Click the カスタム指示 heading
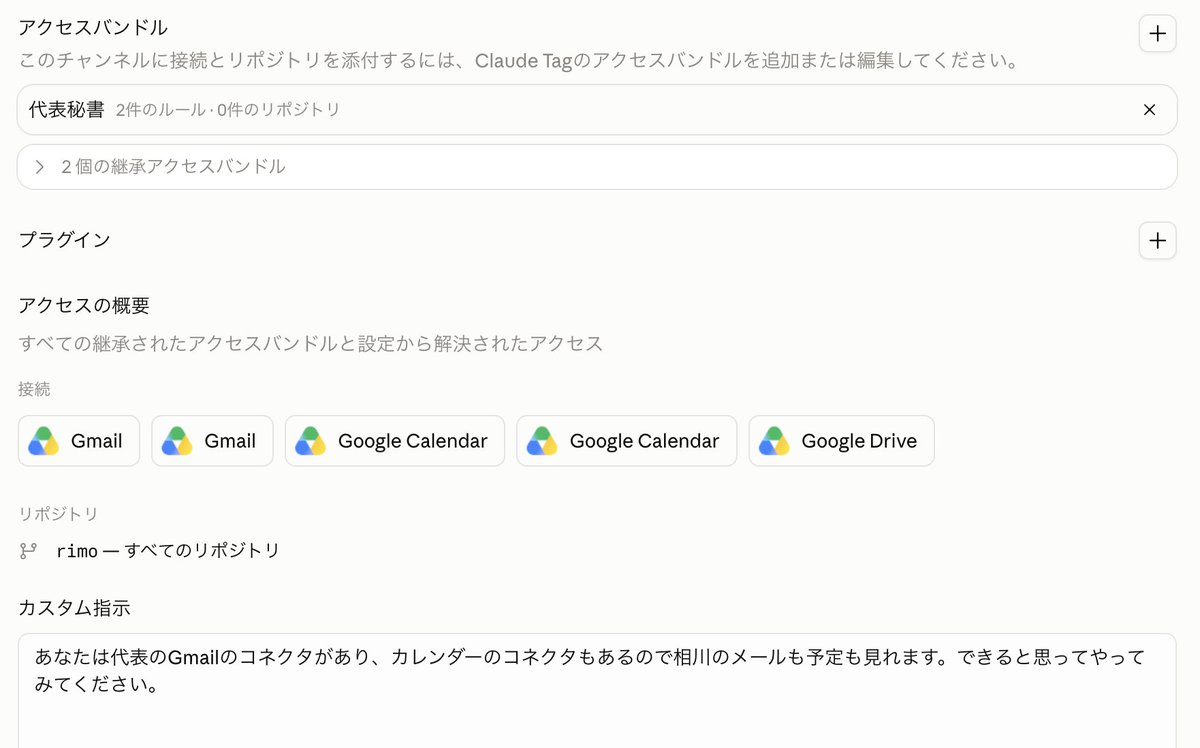This screenshot has height=748, width=1200. [74, 607]
